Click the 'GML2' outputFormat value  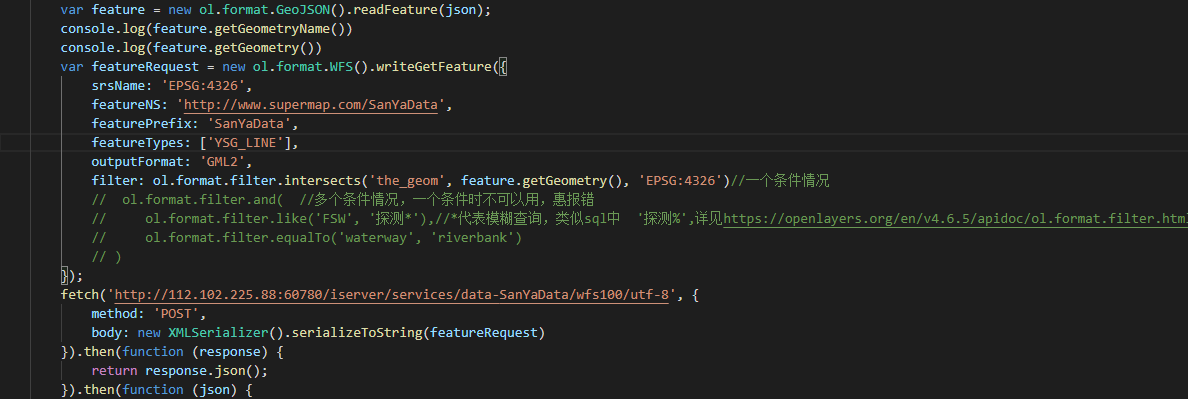223,162
